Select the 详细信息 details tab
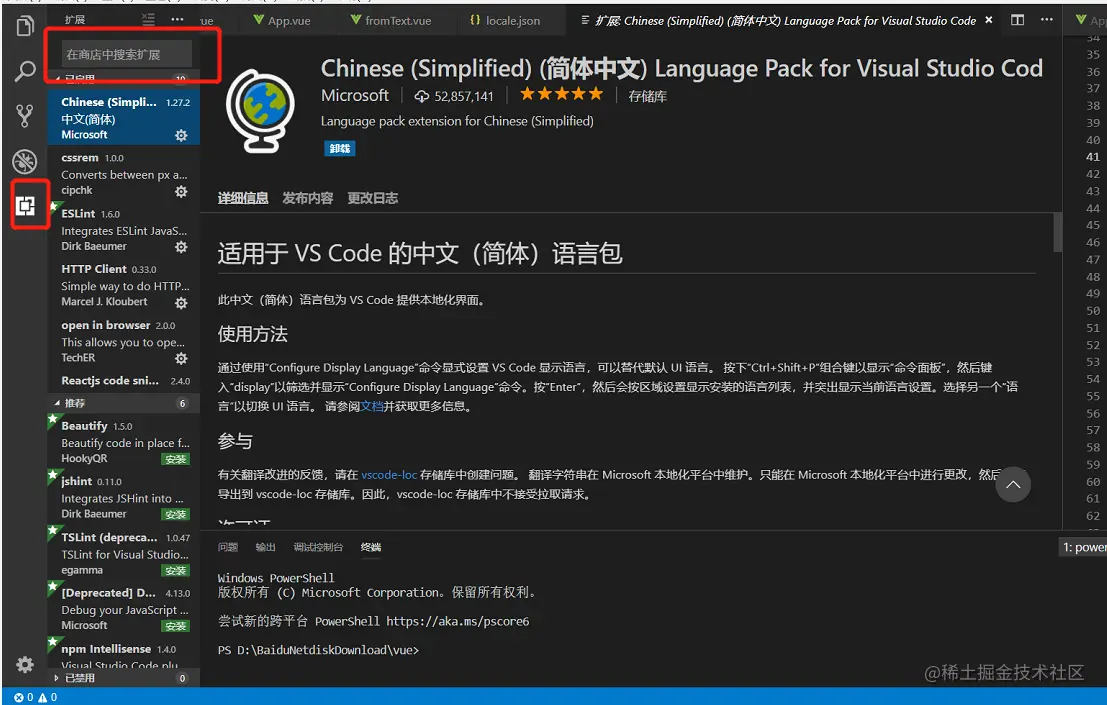Screen dimensions: 1107x705 [x=243, y=198]
